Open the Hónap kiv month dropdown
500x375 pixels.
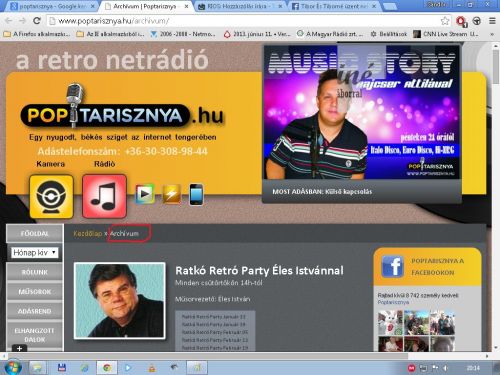34,253
